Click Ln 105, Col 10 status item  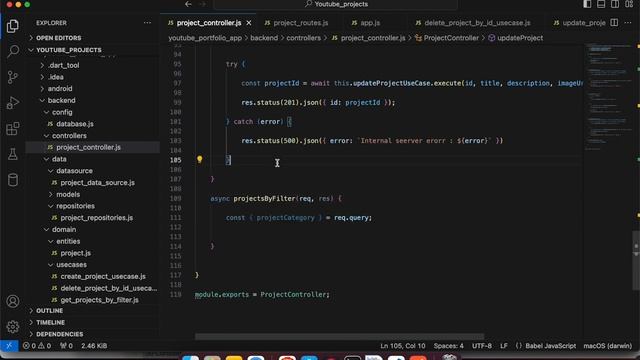coord(403,346)
